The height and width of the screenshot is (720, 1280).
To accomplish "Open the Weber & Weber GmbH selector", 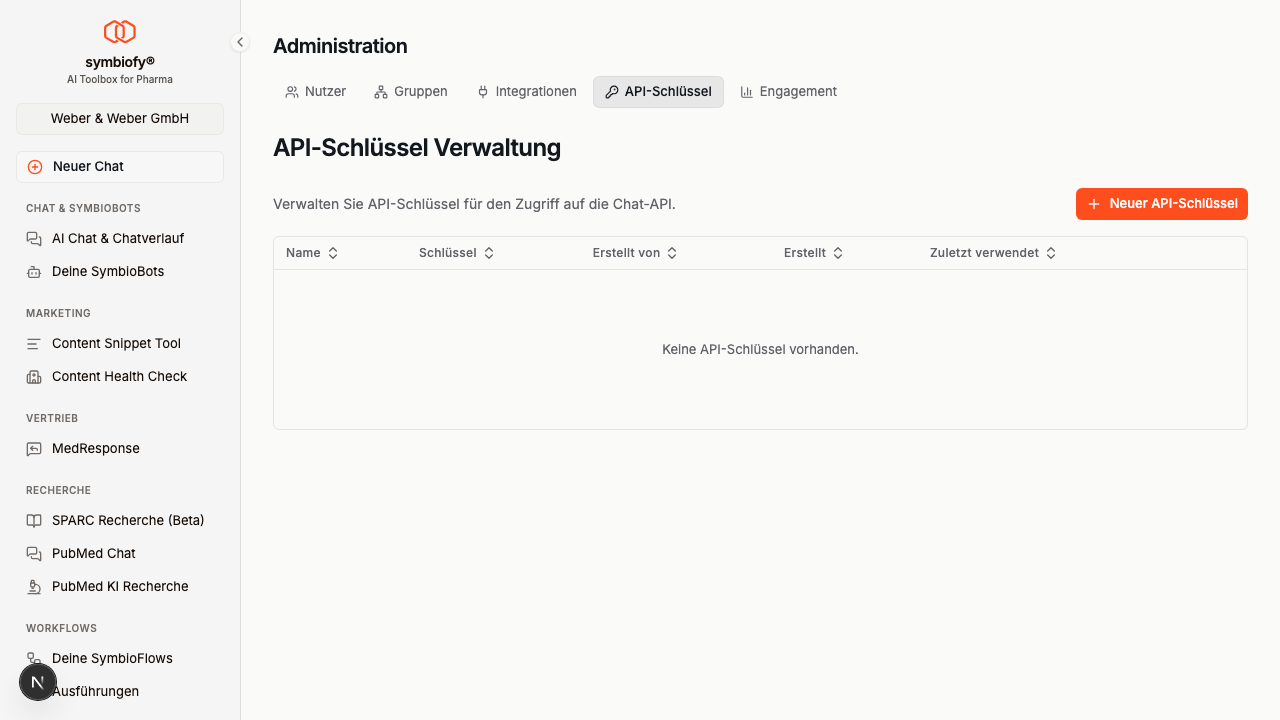I will (x=119, y=118).
